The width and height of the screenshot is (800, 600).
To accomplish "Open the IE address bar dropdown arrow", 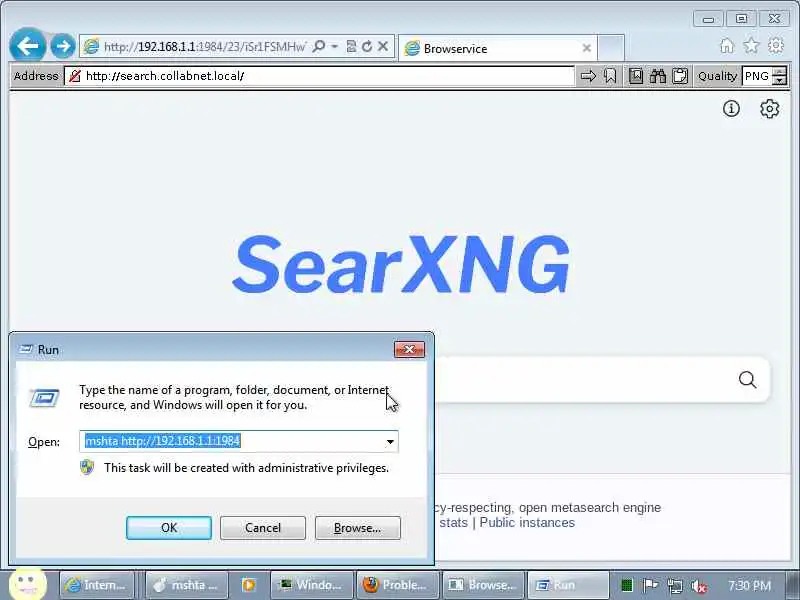I will point(335,46).
